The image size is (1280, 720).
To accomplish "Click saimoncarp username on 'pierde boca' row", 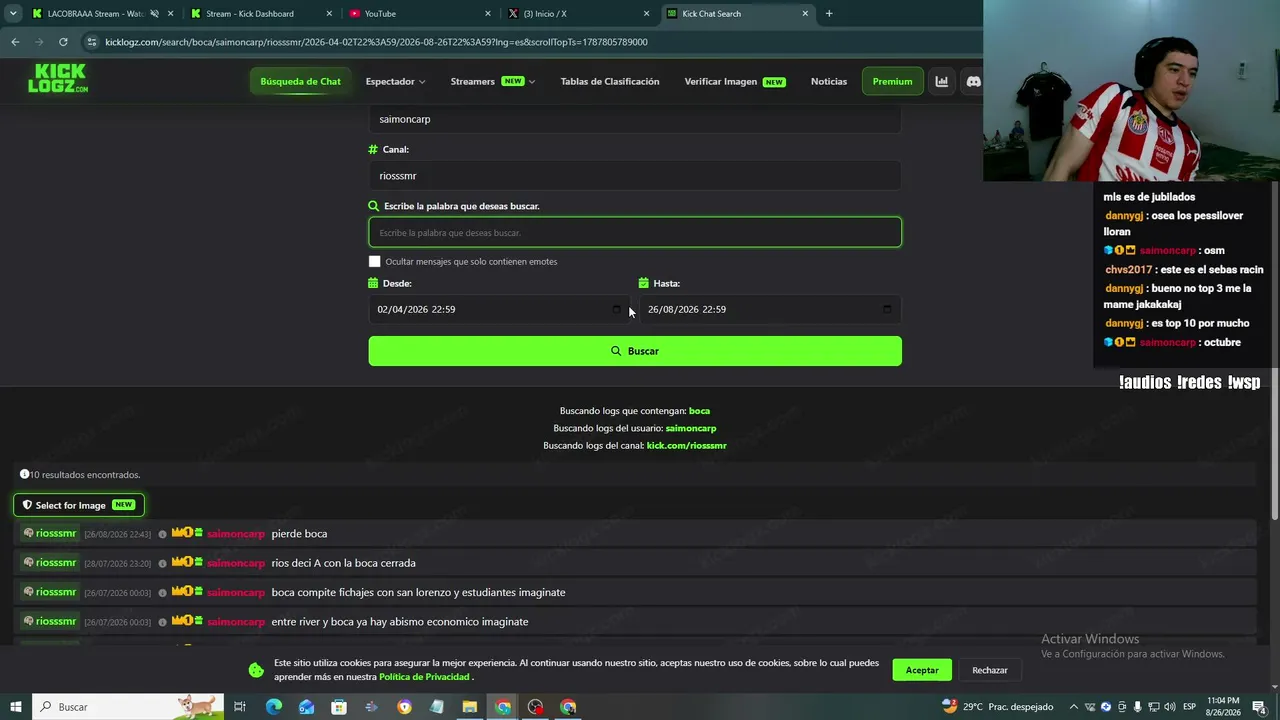I will (x=236, y=534).
